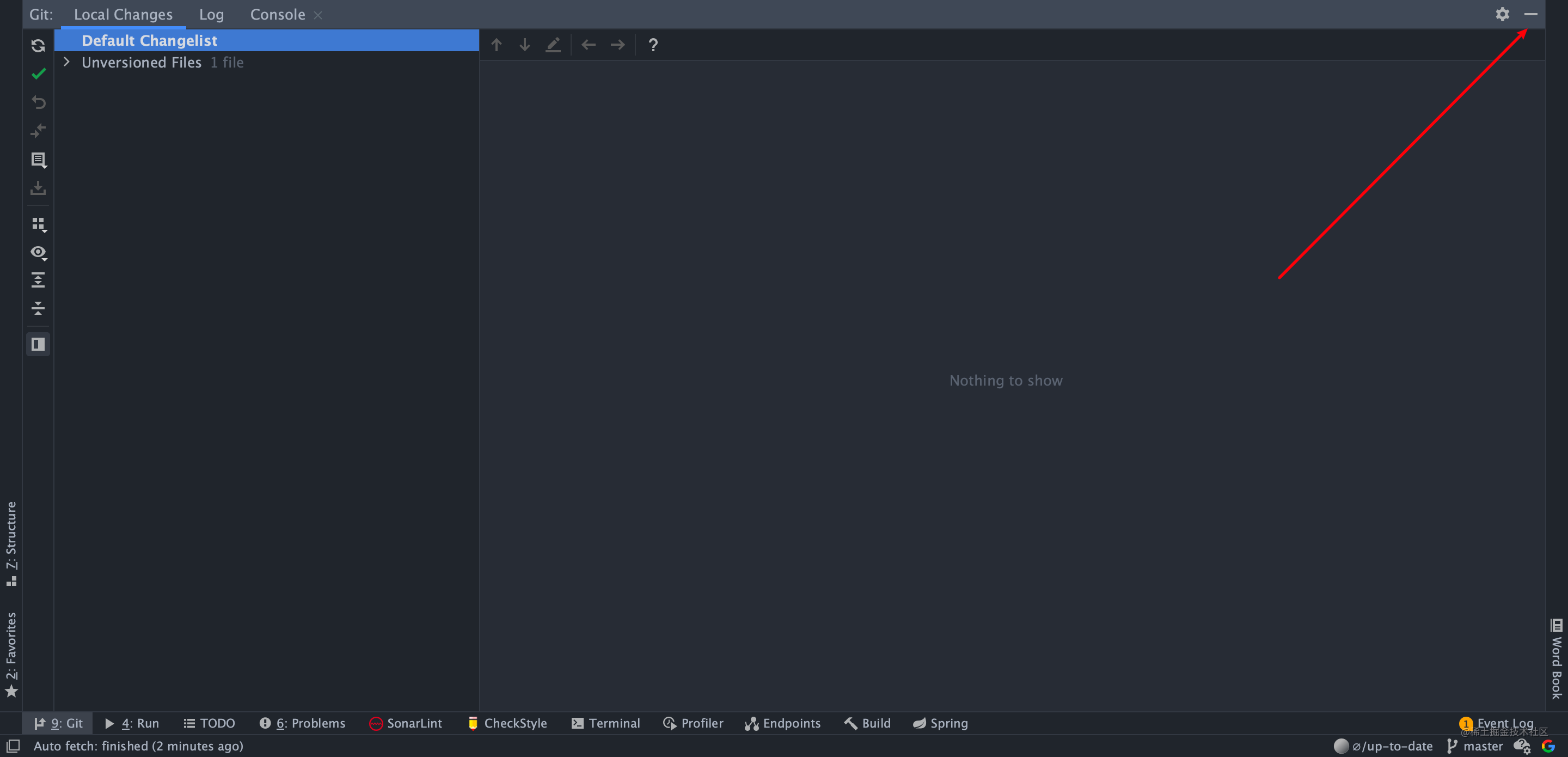Switch to the Console tab
Screen dimensions: 1568x757
point(277,15)
